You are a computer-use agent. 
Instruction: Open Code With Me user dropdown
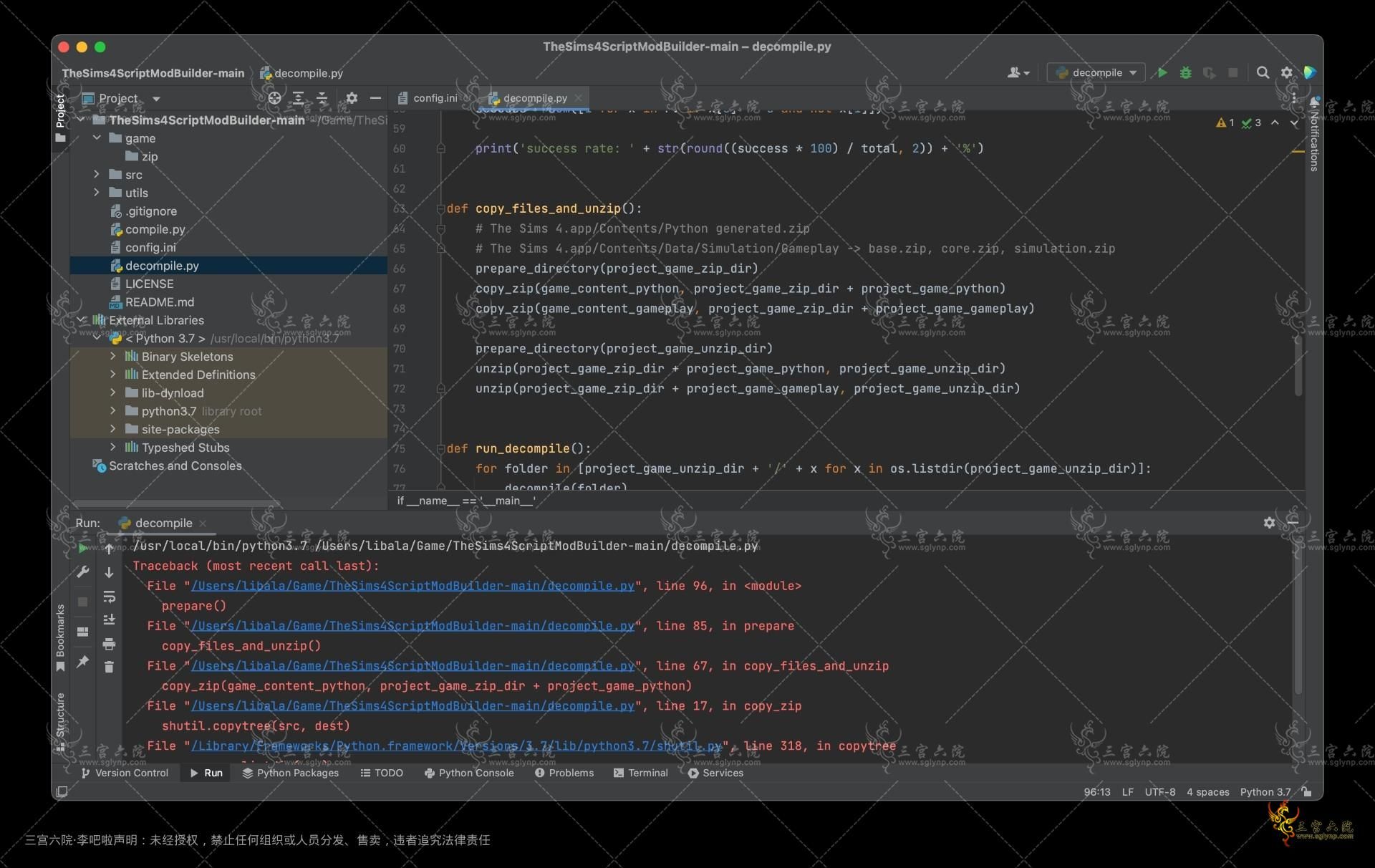click(1018, 72)
